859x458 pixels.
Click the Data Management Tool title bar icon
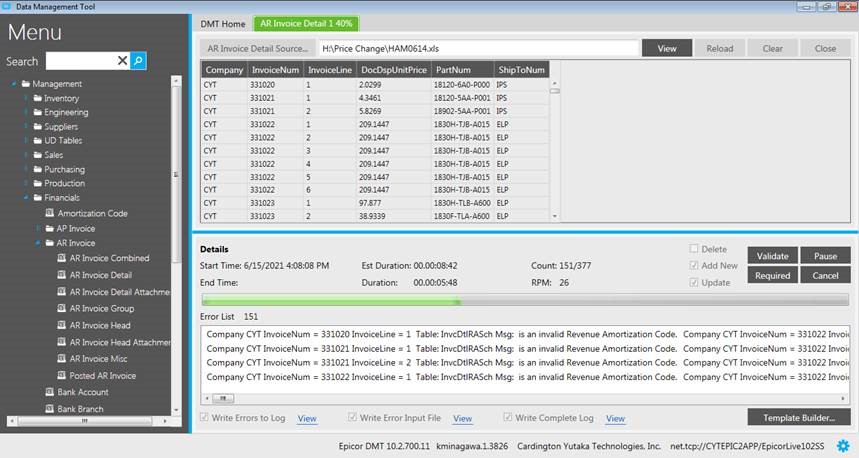pyautogui.click(x=7, y=7)
